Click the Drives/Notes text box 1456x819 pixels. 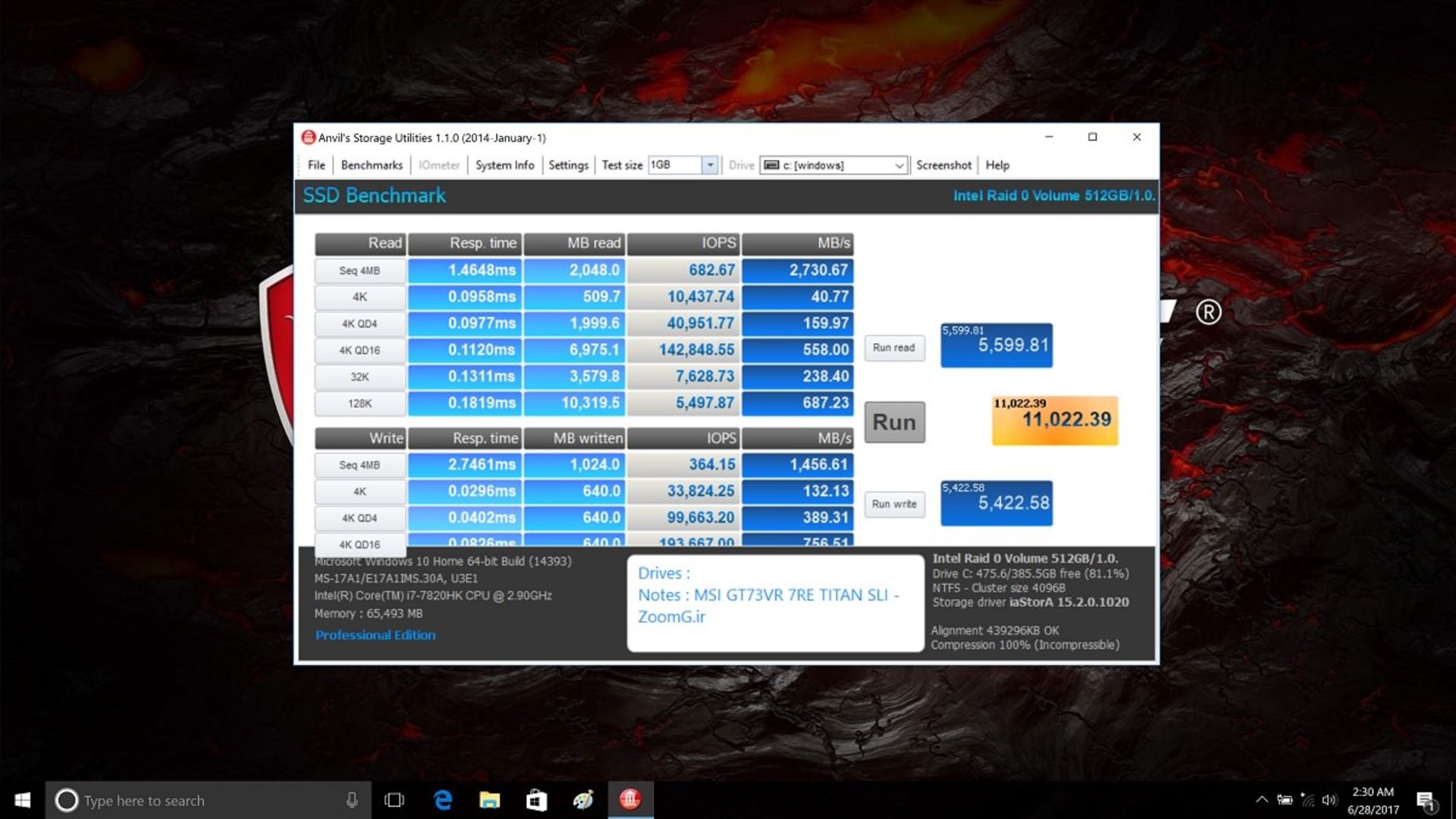coord(775,603)
